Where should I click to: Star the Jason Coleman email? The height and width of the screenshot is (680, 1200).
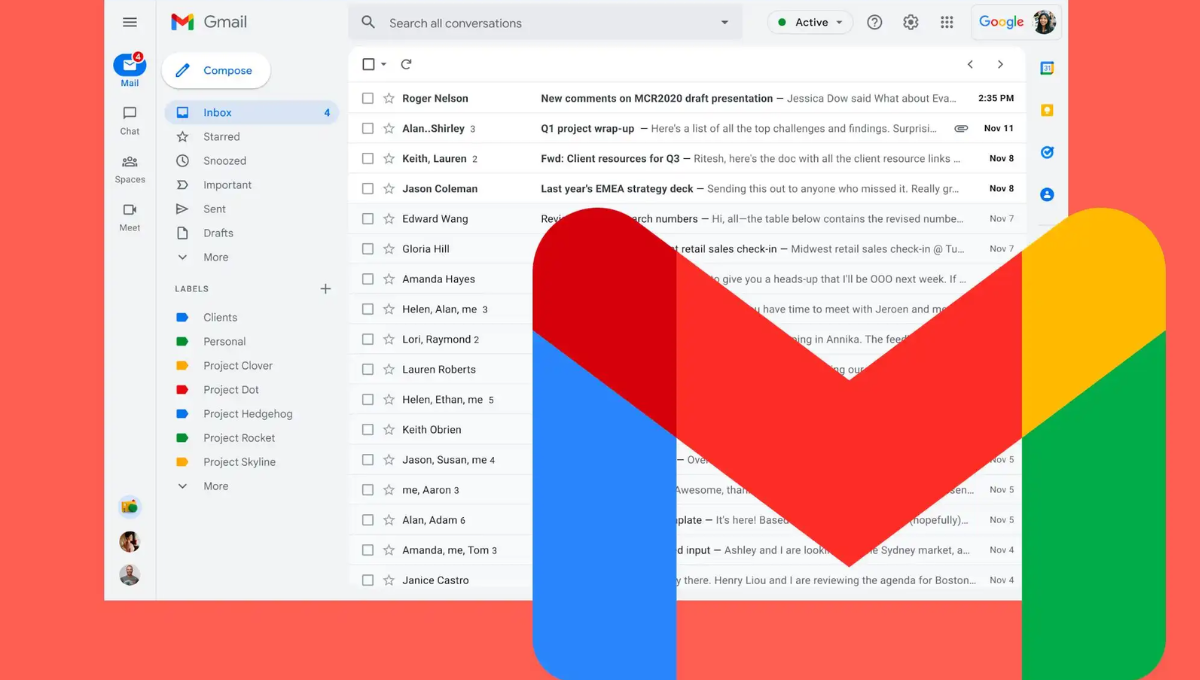(x=389, y=188)
